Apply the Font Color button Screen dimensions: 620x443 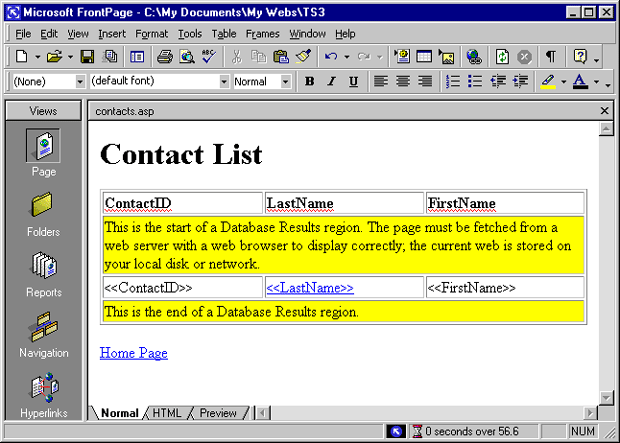(580, 81)
